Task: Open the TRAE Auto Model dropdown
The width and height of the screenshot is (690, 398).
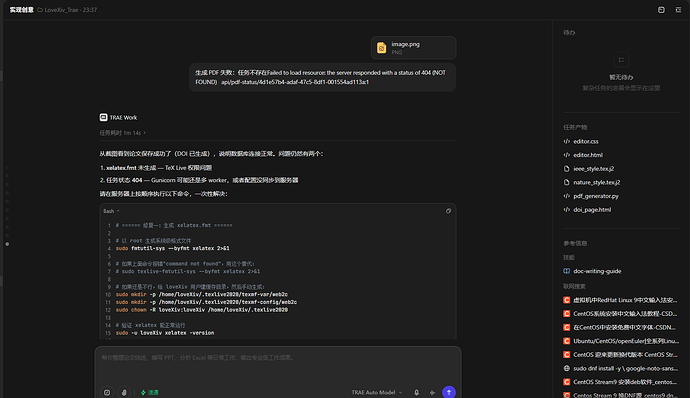Action: pos(377,392)
